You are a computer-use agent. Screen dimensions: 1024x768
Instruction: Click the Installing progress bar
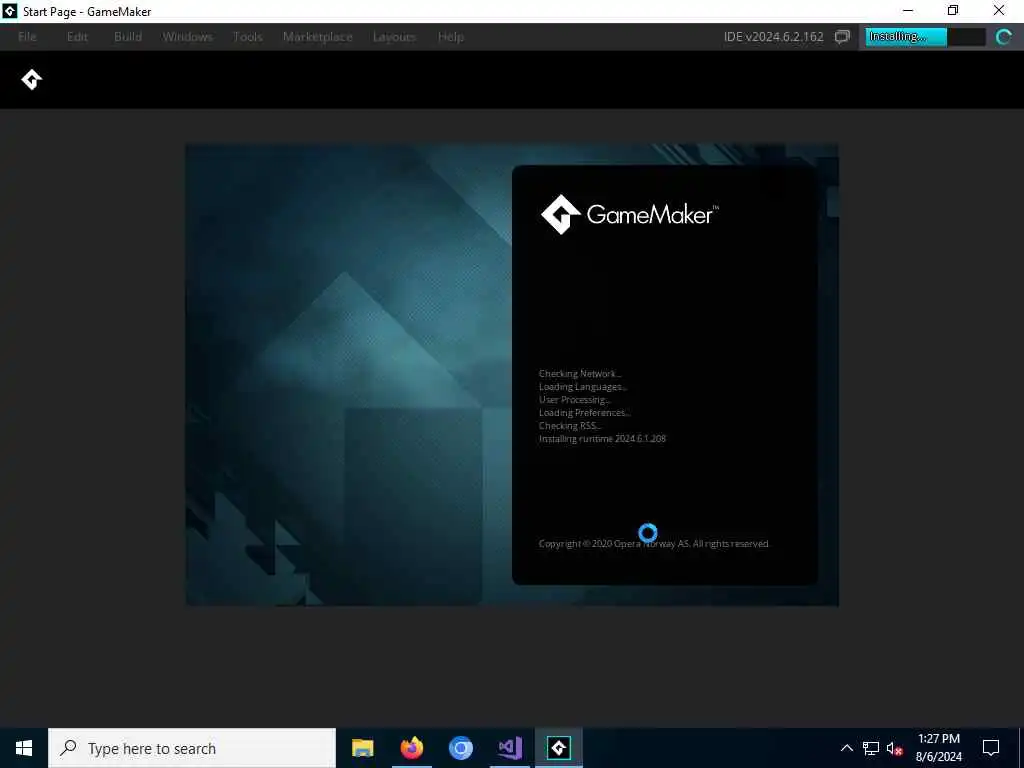tap(925, 37)
